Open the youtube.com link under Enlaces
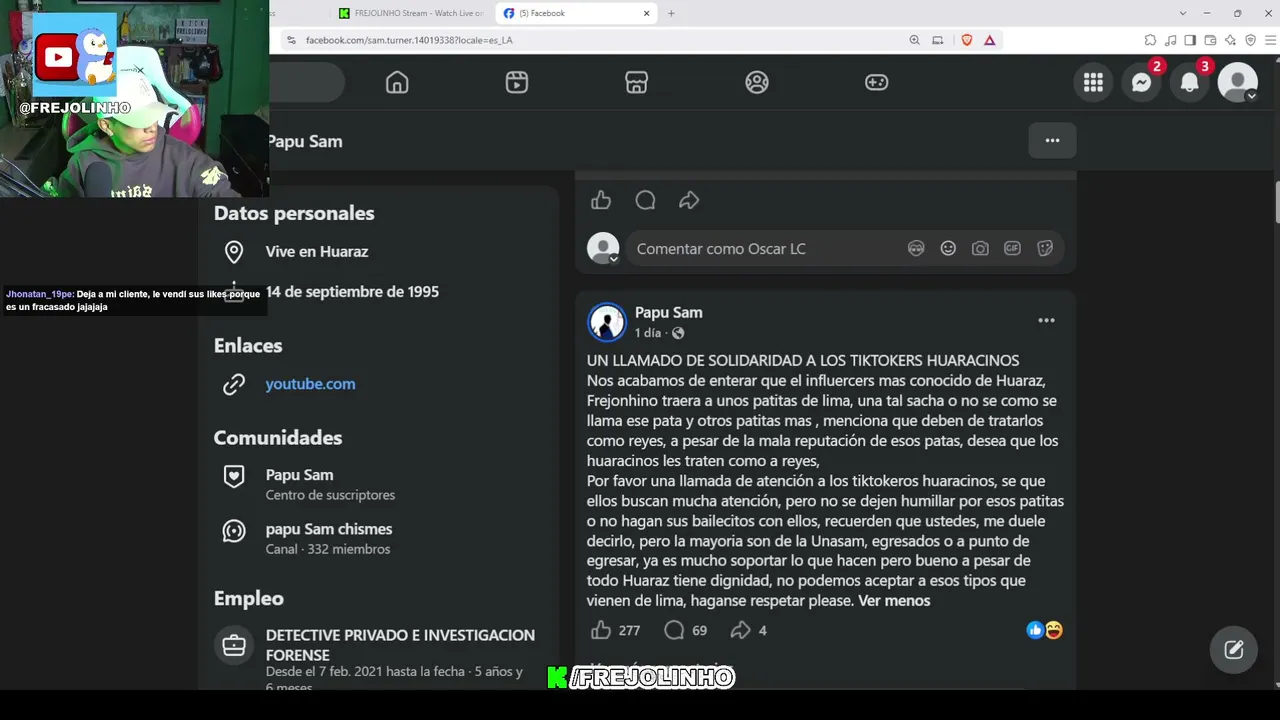1280x720 pixels. click(310, 384)
